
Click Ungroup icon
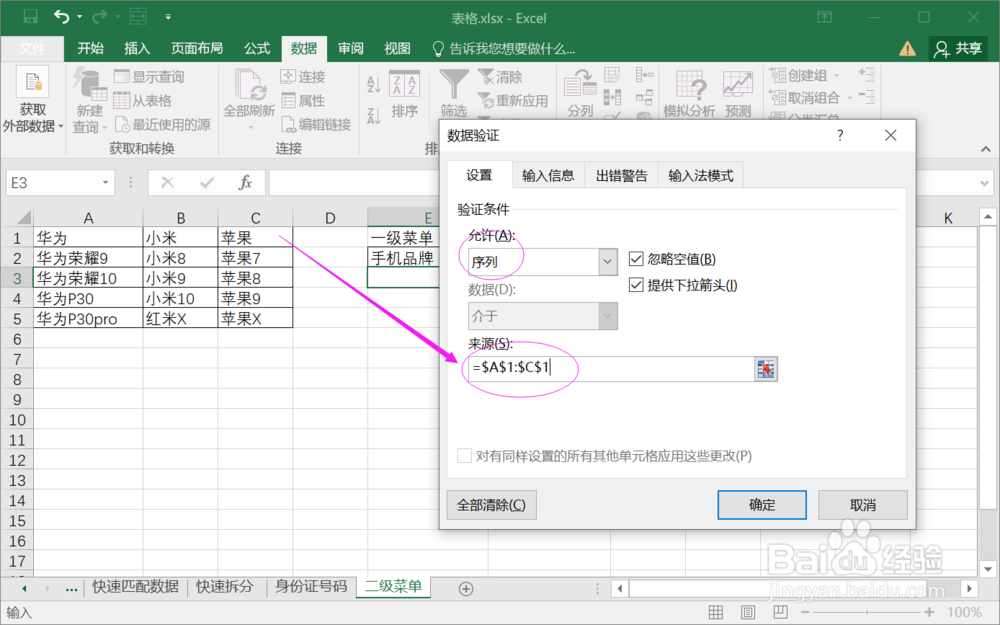point(777,98)
